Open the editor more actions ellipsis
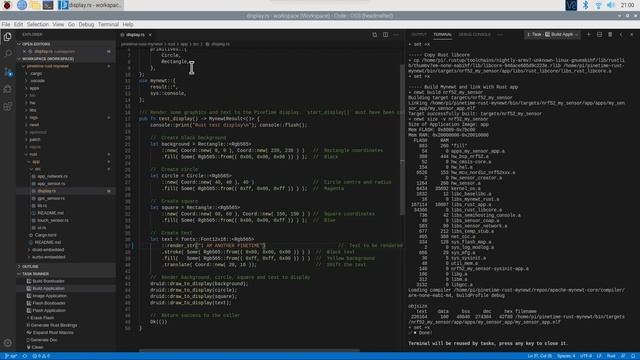The width and height of the screenshot is (640, 360). click(396, 35)
